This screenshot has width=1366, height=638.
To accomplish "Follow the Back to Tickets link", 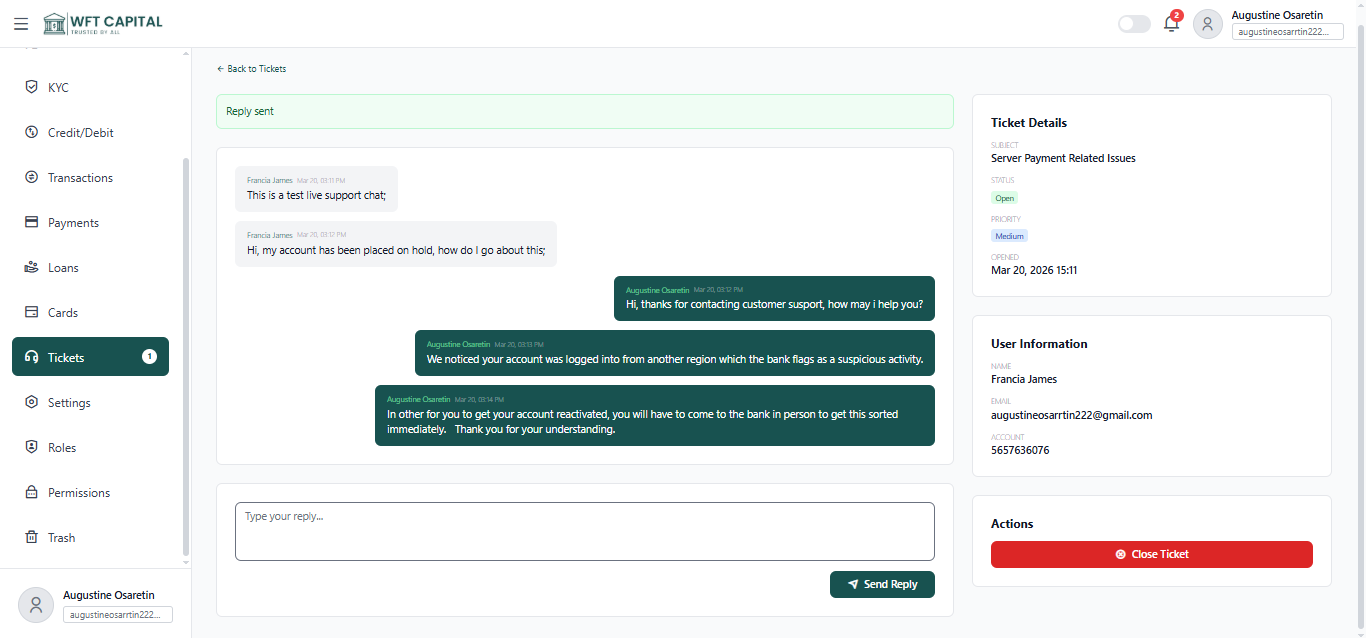I will 251,69.
